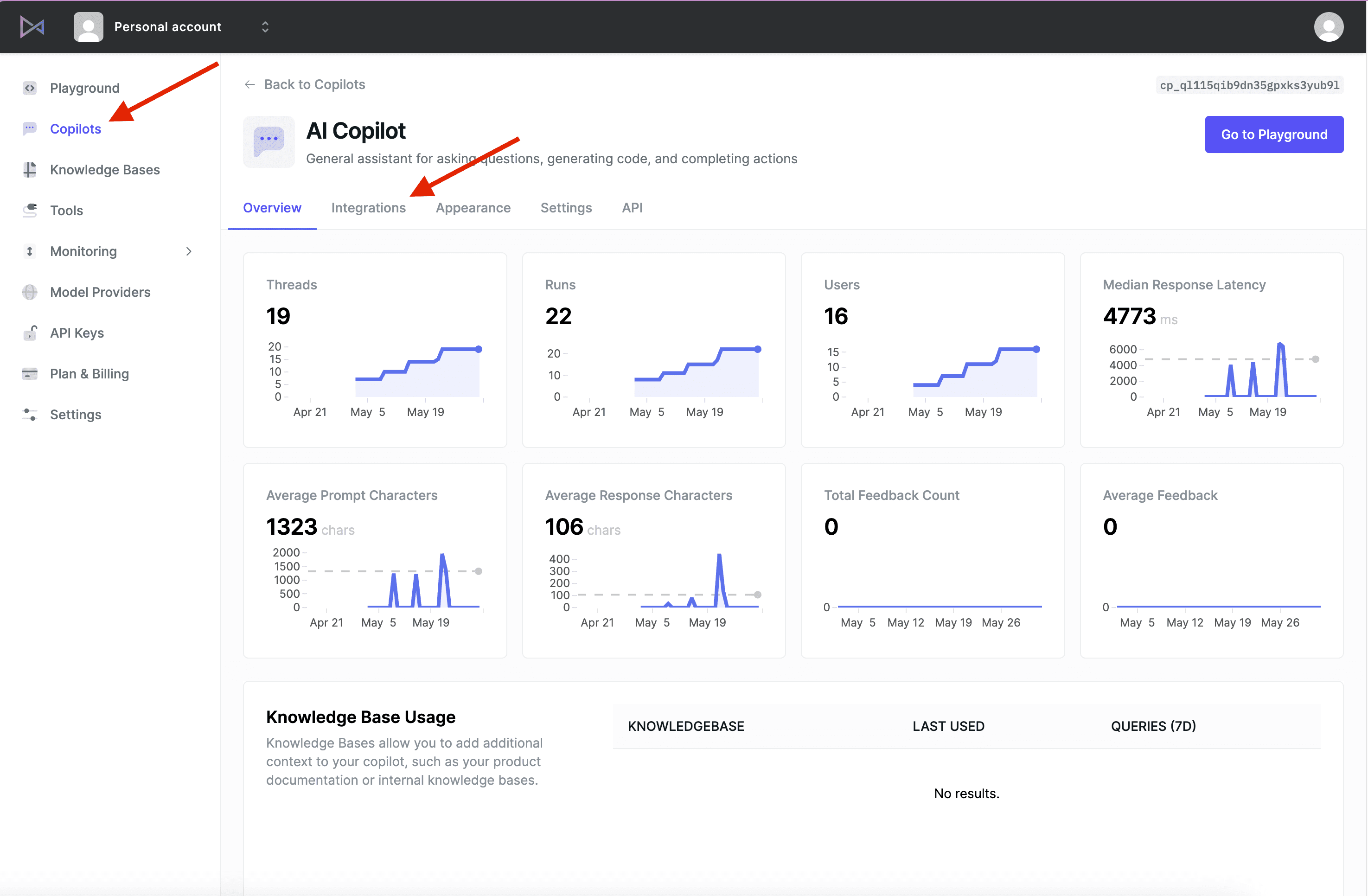Switch to the API tab
The image size is (1368, 896).
(x=632, y=208)
